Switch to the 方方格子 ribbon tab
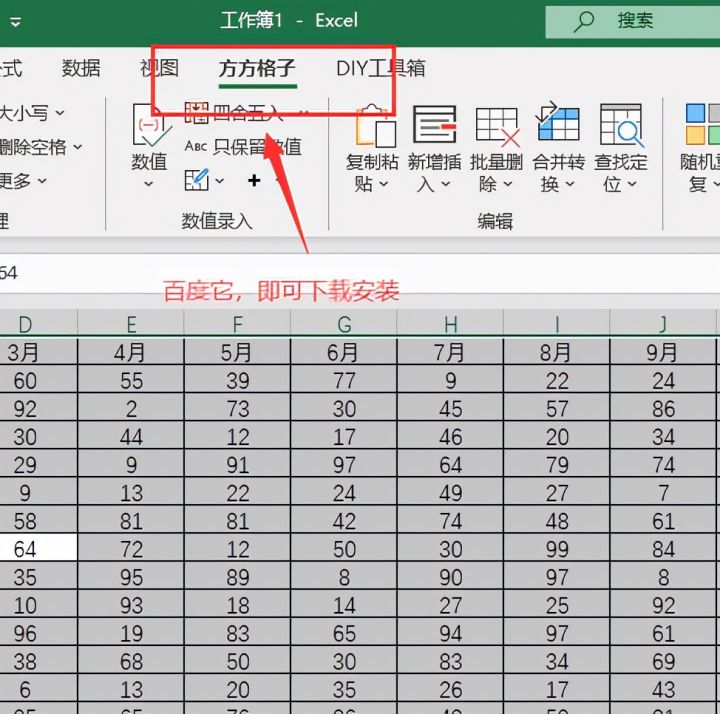This screenshot has height=714, width=720. pos(257,69)
